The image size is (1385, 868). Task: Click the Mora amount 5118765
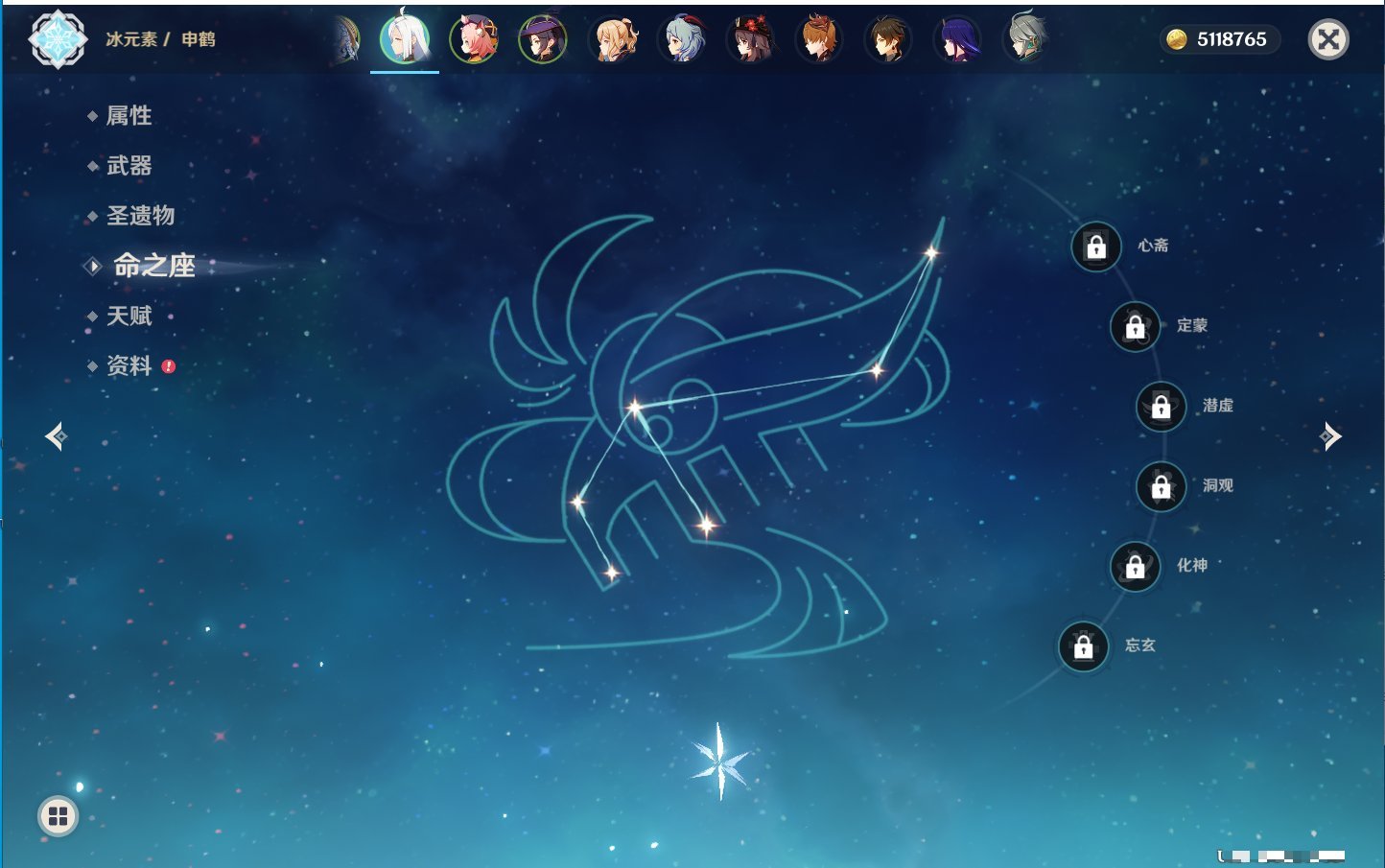(x=1232, y=39)
